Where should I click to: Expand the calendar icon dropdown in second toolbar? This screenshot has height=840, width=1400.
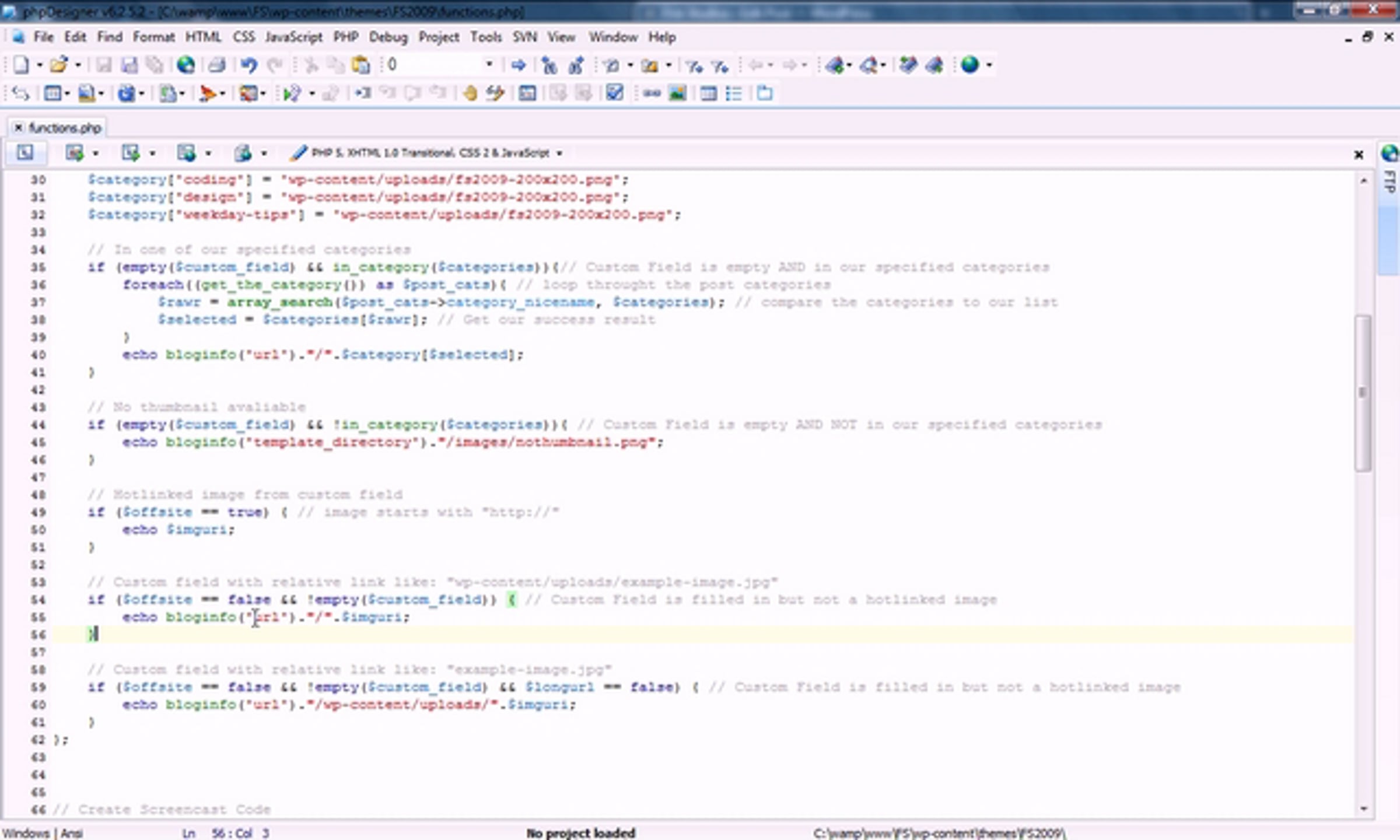[x=67, y=94]
